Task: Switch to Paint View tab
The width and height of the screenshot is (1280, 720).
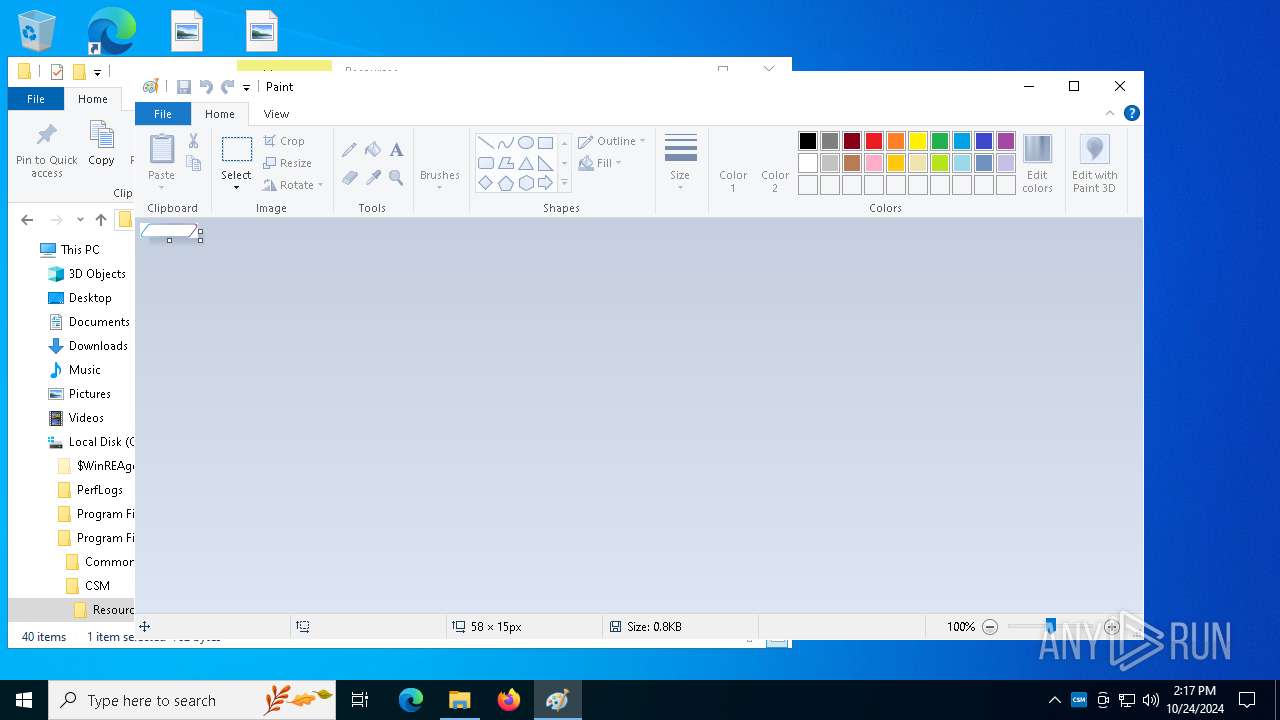Action: click(x=276, y=114)
